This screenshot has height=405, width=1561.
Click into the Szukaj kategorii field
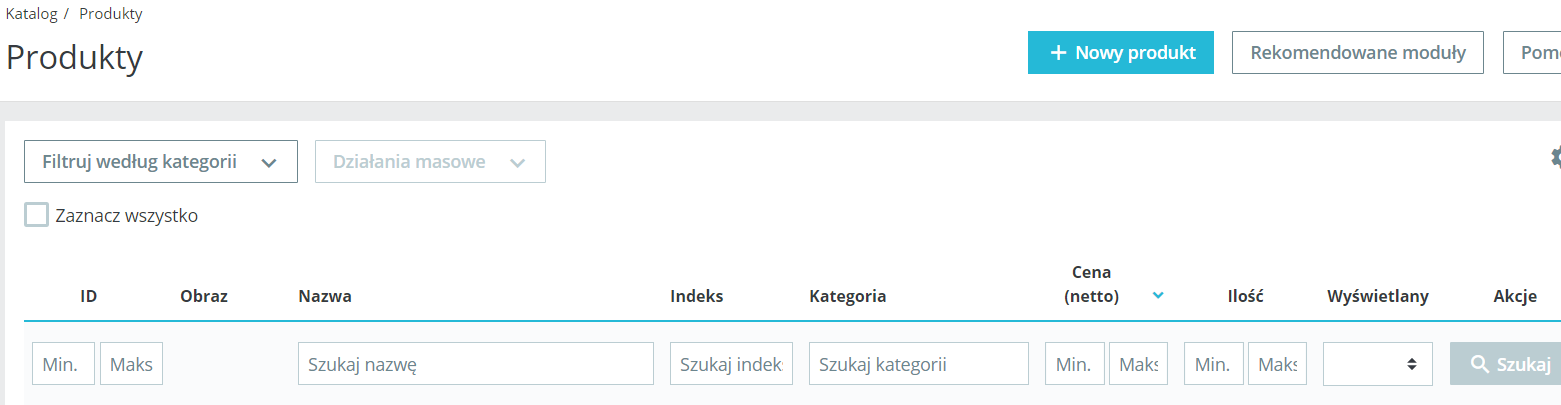coord(918,364)
